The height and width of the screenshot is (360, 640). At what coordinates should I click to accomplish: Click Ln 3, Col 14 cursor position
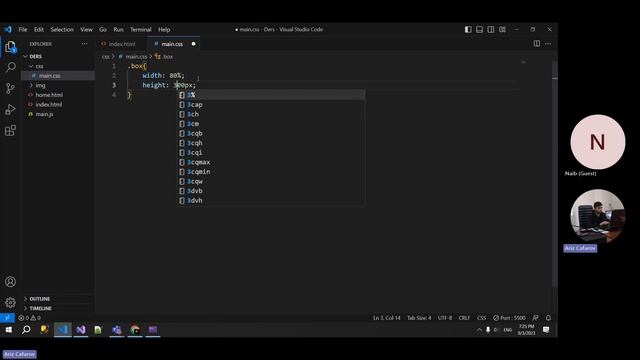click(x=387, y=318)
